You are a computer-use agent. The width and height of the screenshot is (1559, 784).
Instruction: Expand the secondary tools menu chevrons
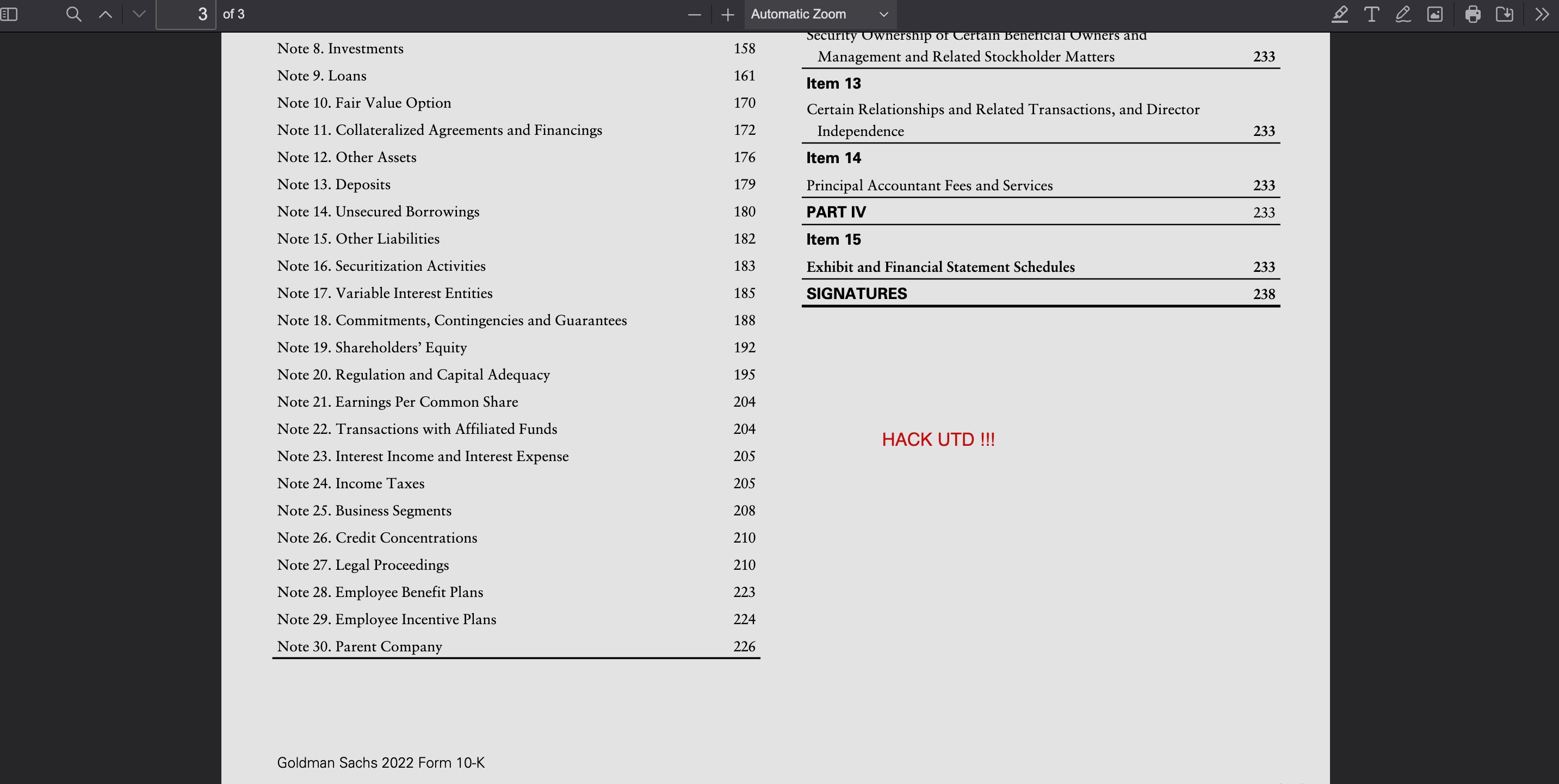(1542, 14)
